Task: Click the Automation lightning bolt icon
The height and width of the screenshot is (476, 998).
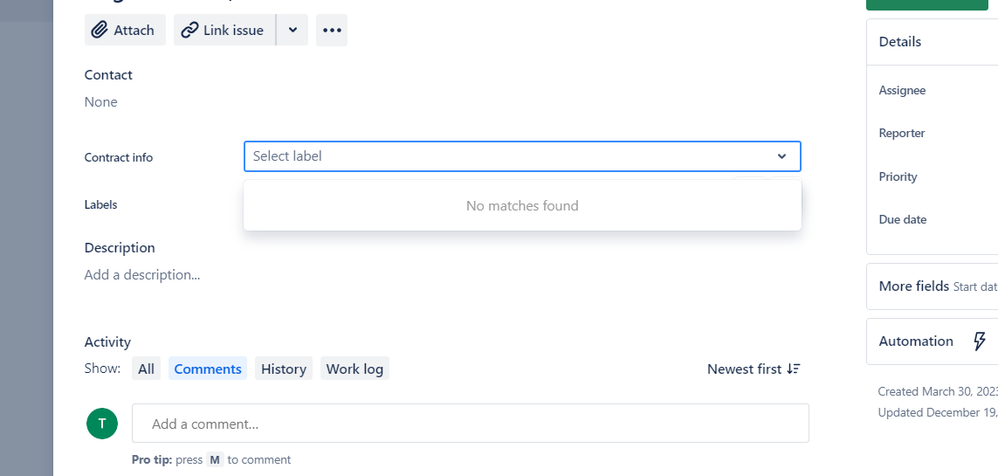Action: tap(980, 341)
